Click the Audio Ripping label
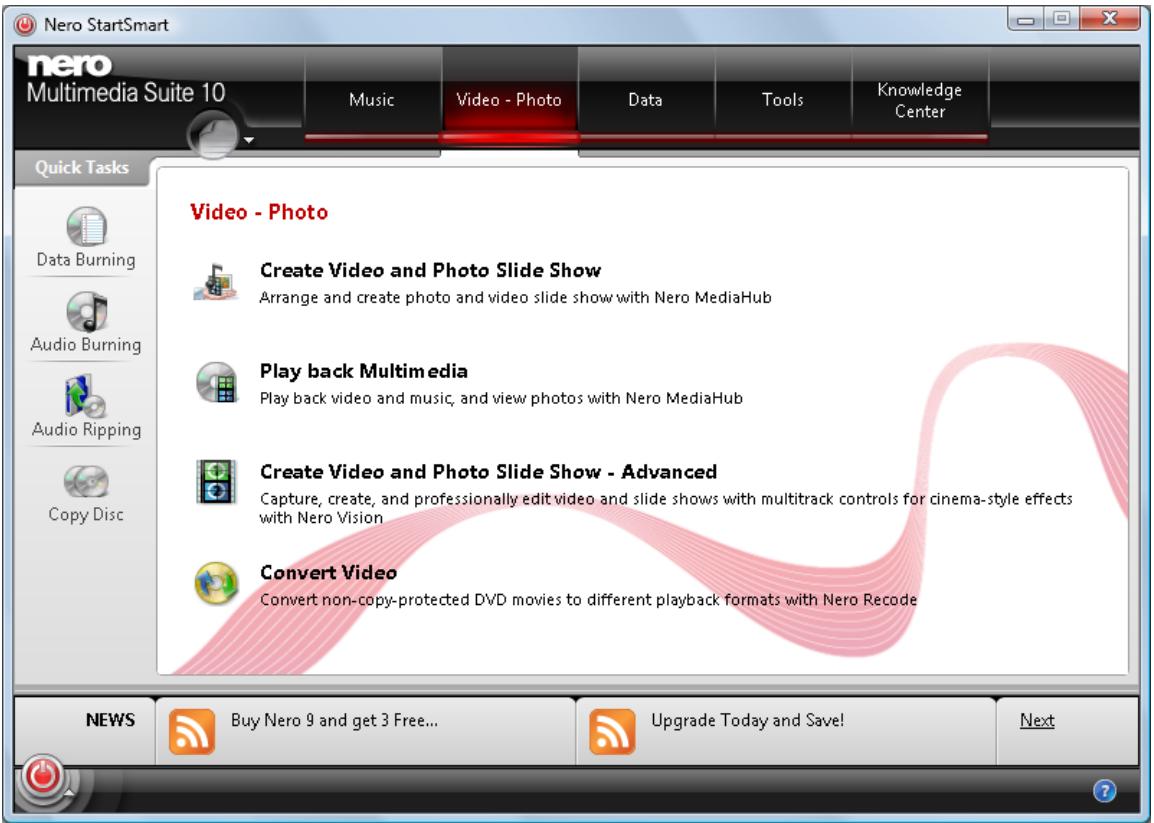The image size is (1154, 823). click(x=86, y=429)
